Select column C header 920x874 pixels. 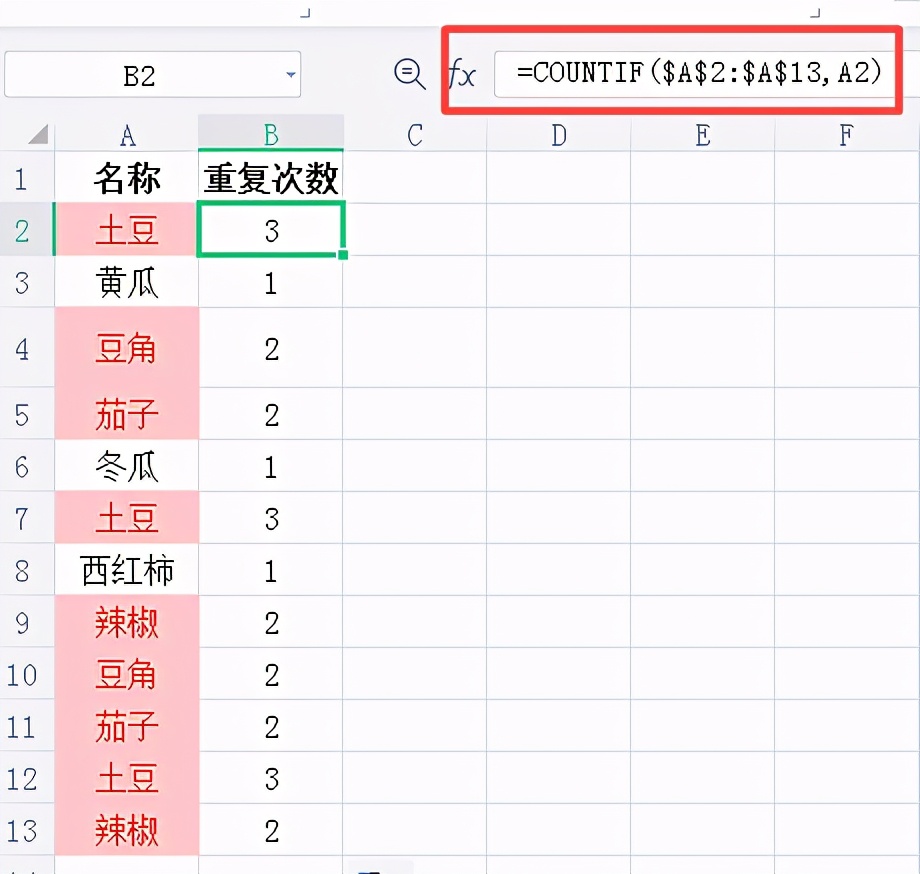click(415, 135)
